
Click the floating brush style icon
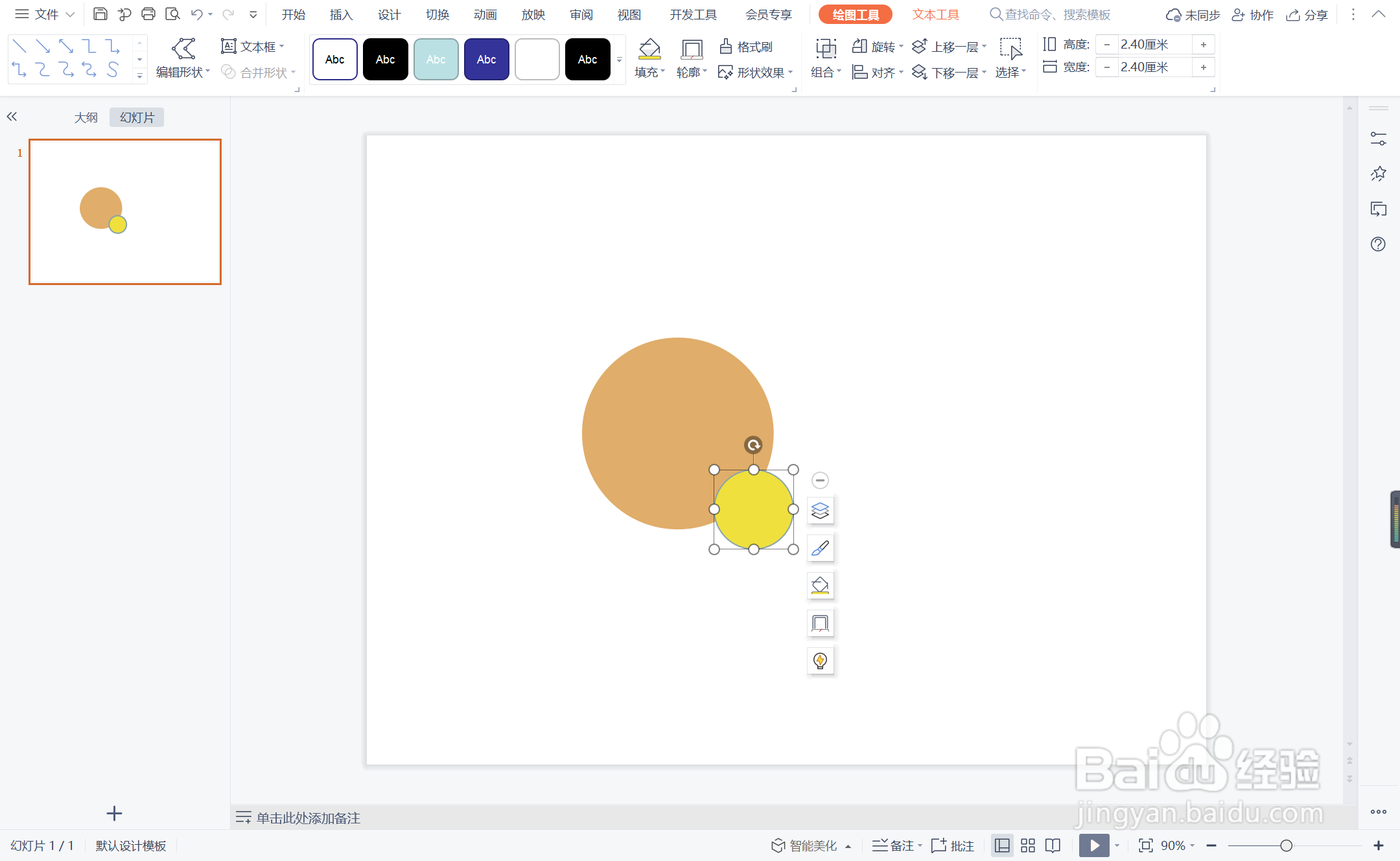point(820,548)
